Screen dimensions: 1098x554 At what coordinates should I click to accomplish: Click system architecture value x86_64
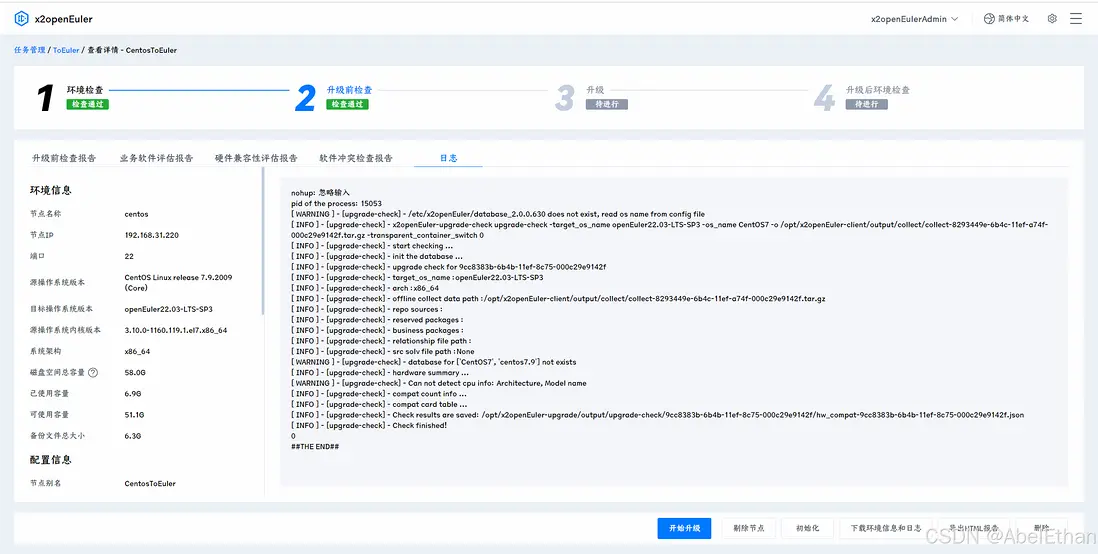(137, 352)
